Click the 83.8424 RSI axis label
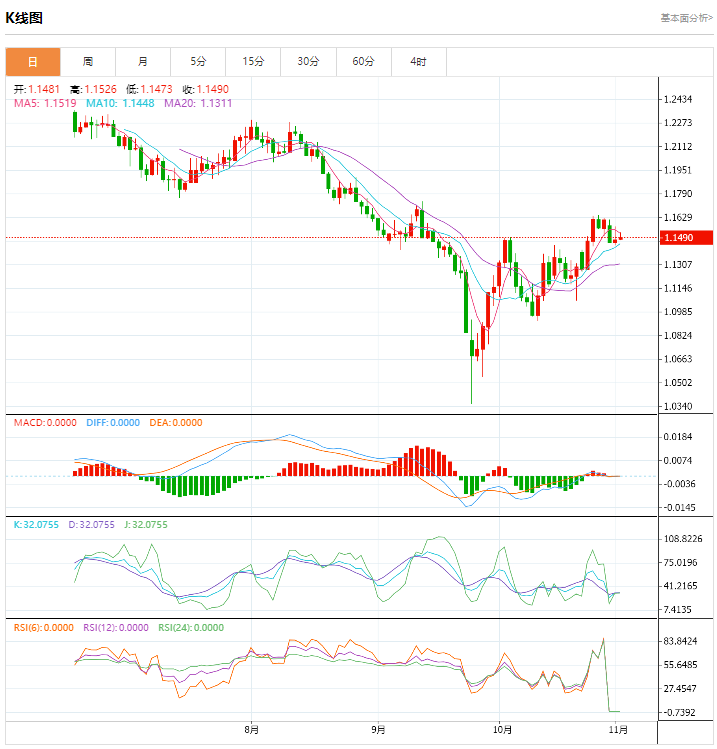Image resolution: width=717 pixels, height=749 pixels. 680,641
